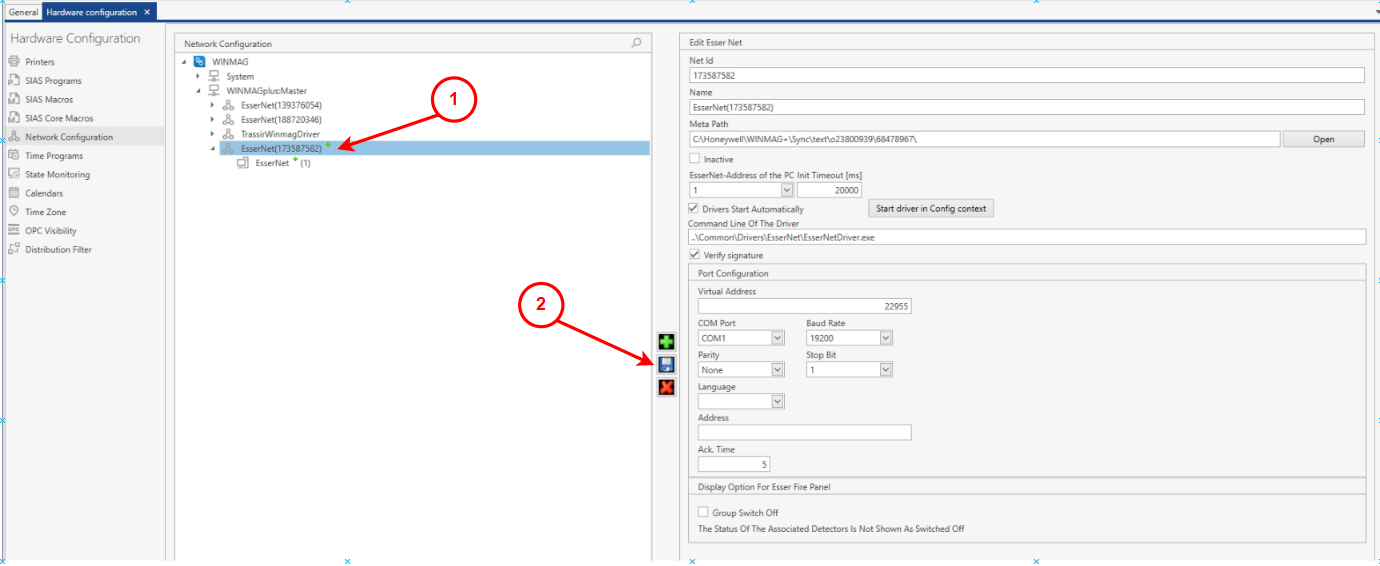The image size is (1380, 566).
Task: Open SIAS Programs in the sidebar
Action: coord(53,81)
